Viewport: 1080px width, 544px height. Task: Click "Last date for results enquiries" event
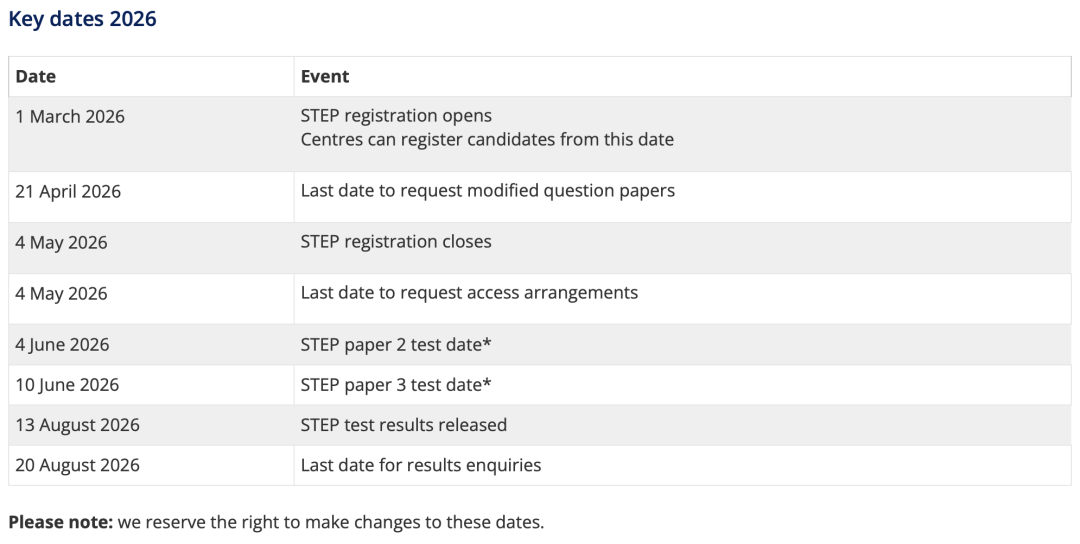click(x=421, y=465)
